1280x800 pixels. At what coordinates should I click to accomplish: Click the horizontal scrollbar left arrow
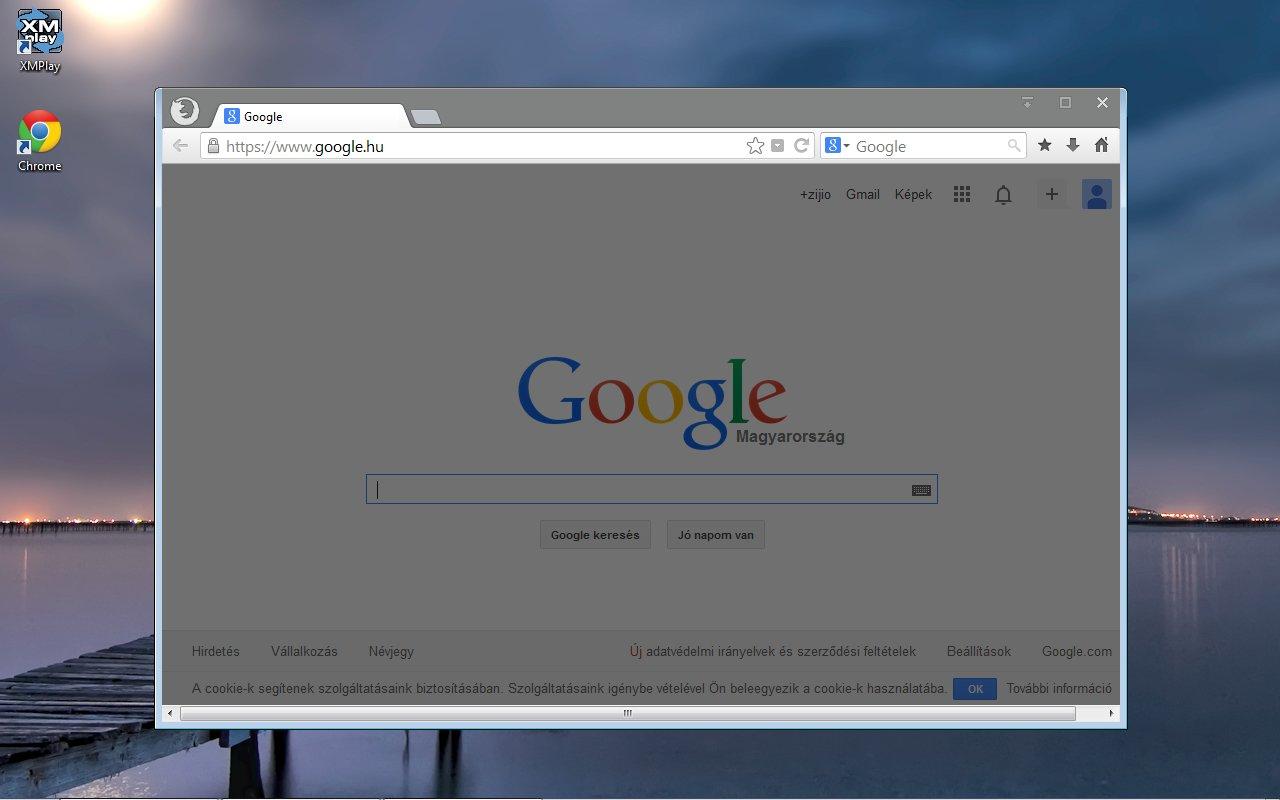coord(170,714)
